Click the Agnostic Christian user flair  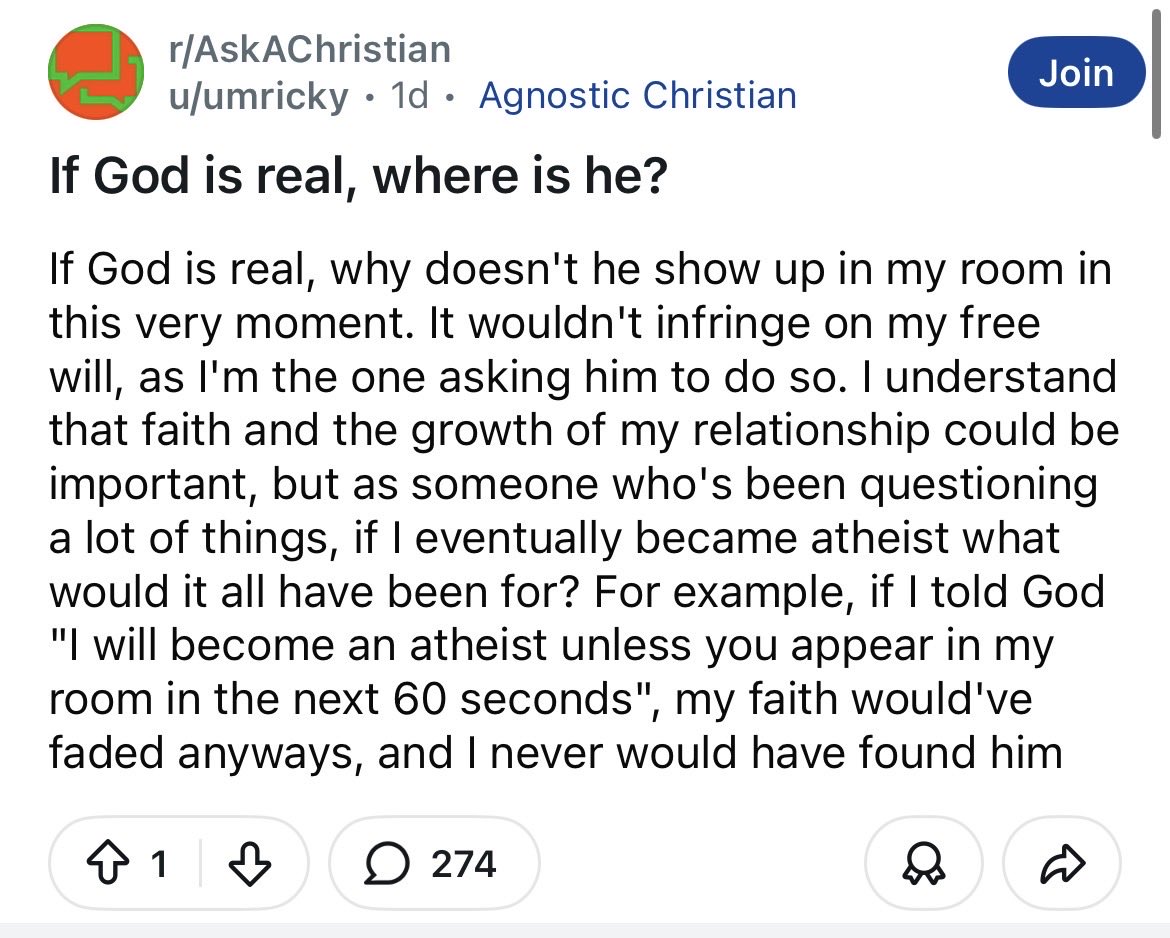(638, 96)
